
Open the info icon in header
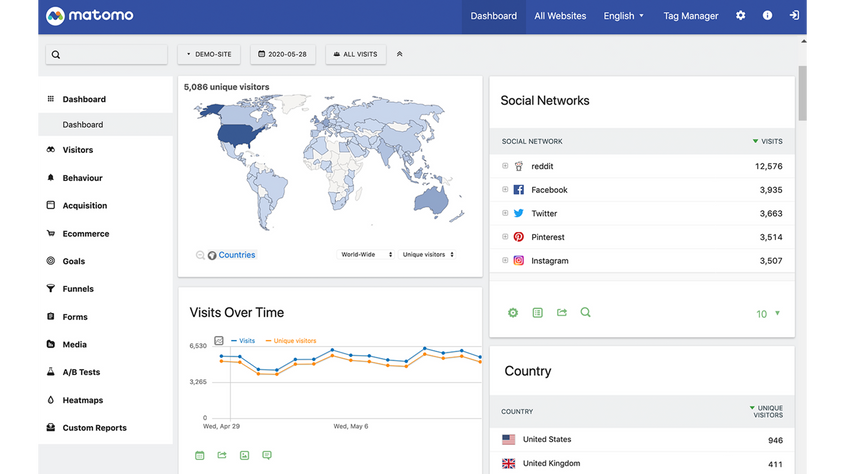point(768,16)
